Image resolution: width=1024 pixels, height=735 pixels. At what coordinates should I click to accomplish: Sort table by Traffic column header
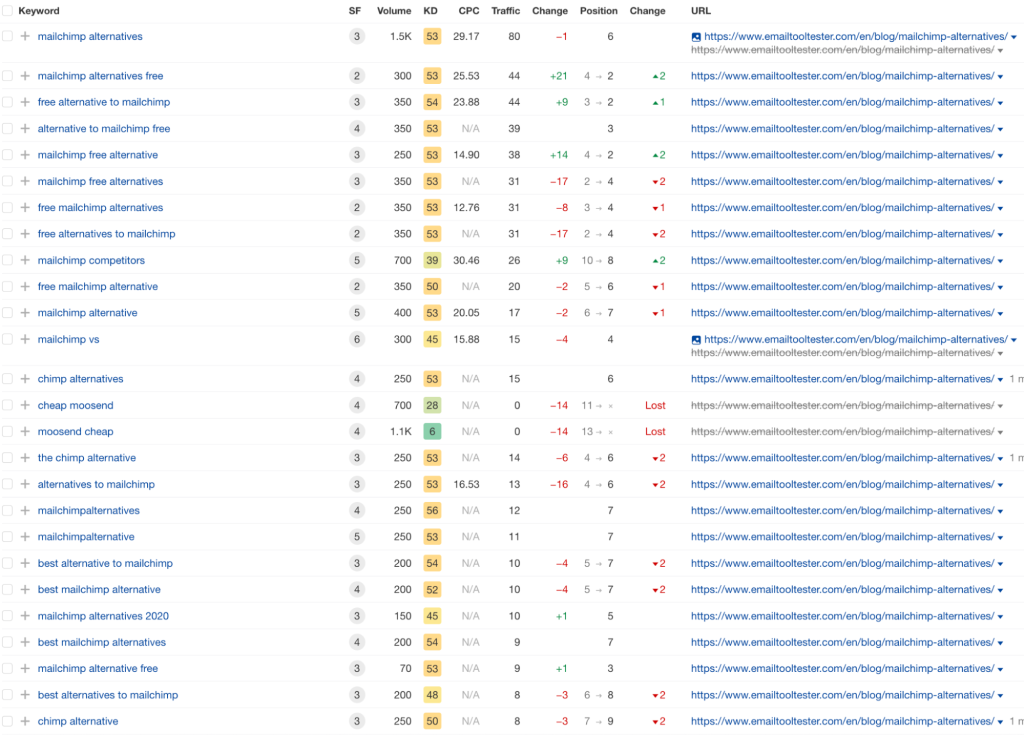tap(505, 10)
